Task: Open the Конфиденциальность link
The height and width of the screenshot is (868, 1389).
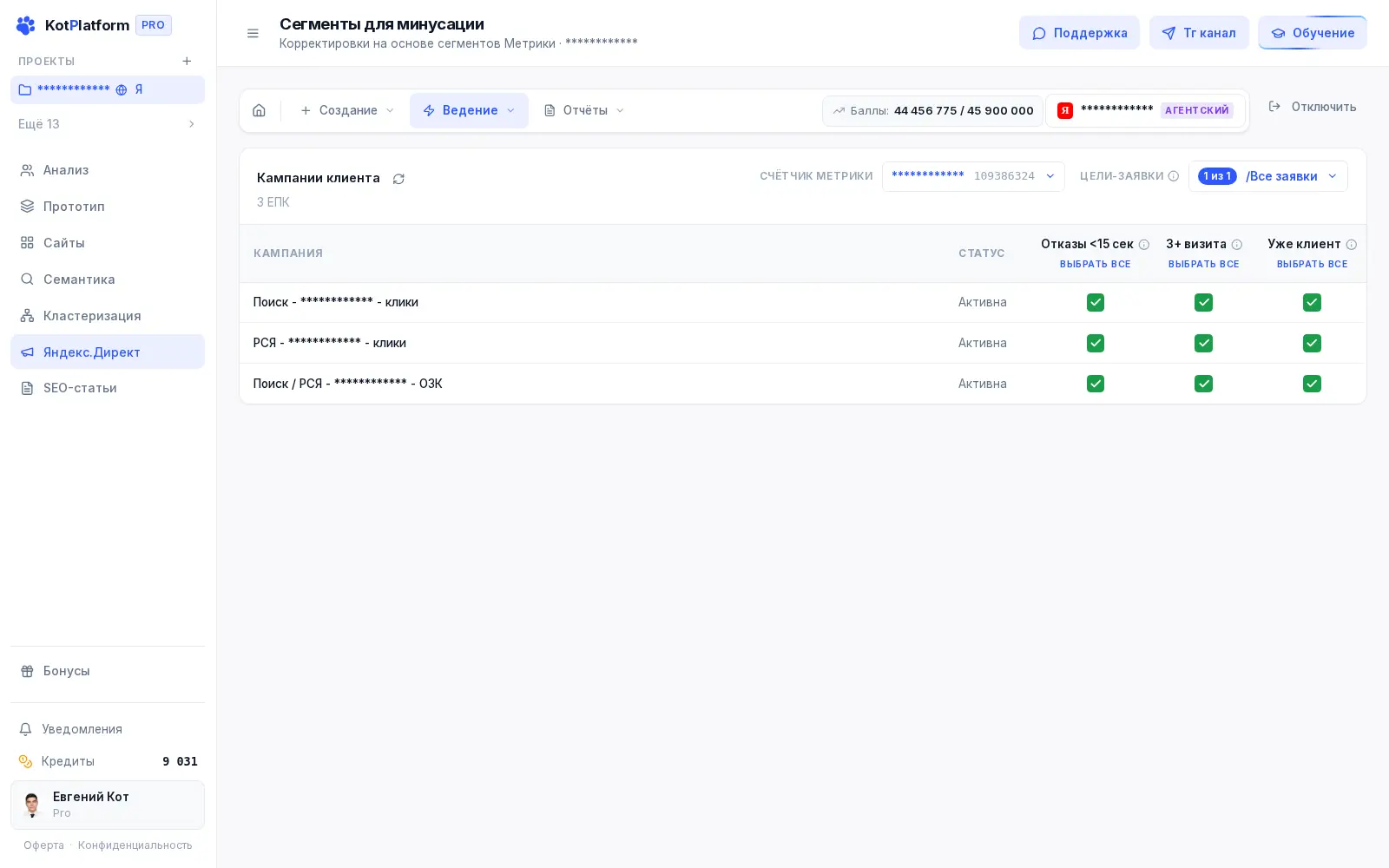Action: pyautogui.click(x=135, y=845)
